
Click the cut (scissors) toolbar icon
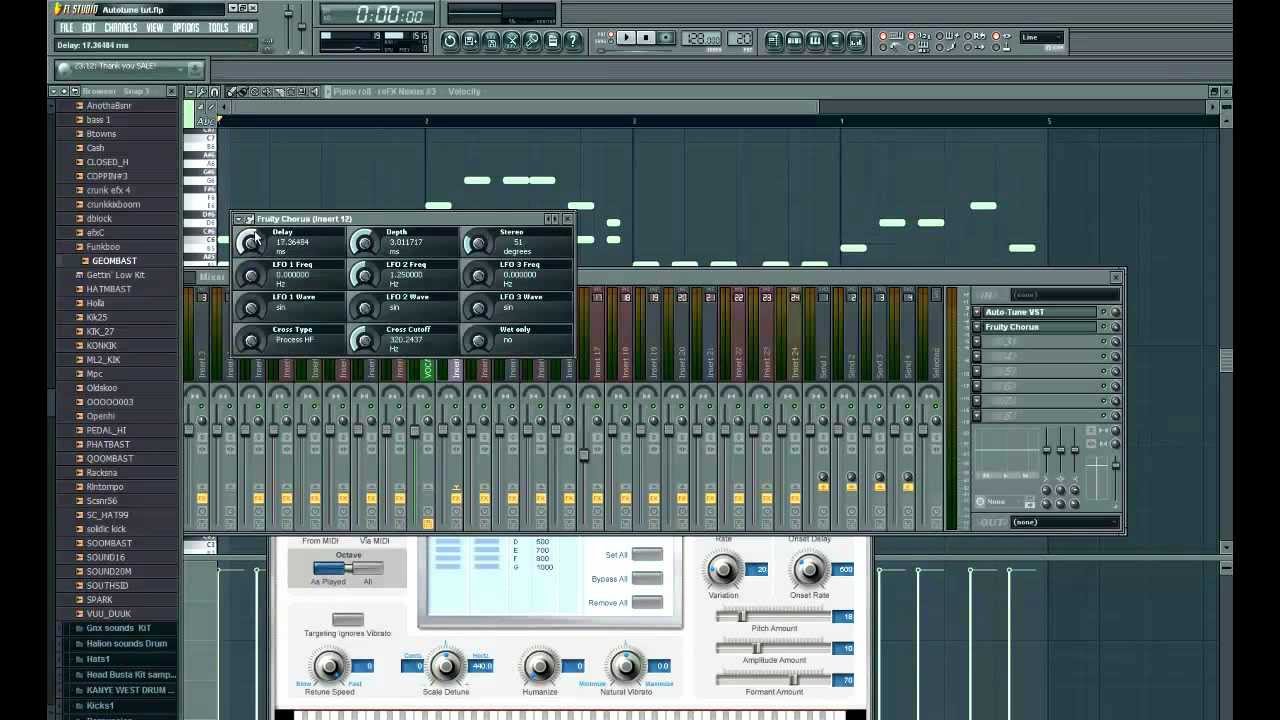click(512, 41)
